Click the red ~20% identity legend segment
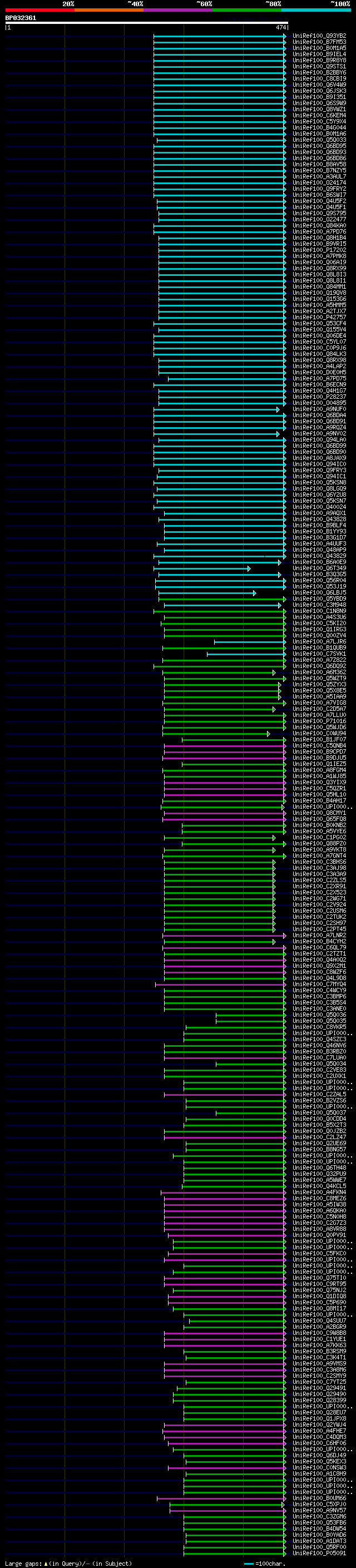Image resolution: width=356 pixels, height=1568 pixels. tap(39, 10)
